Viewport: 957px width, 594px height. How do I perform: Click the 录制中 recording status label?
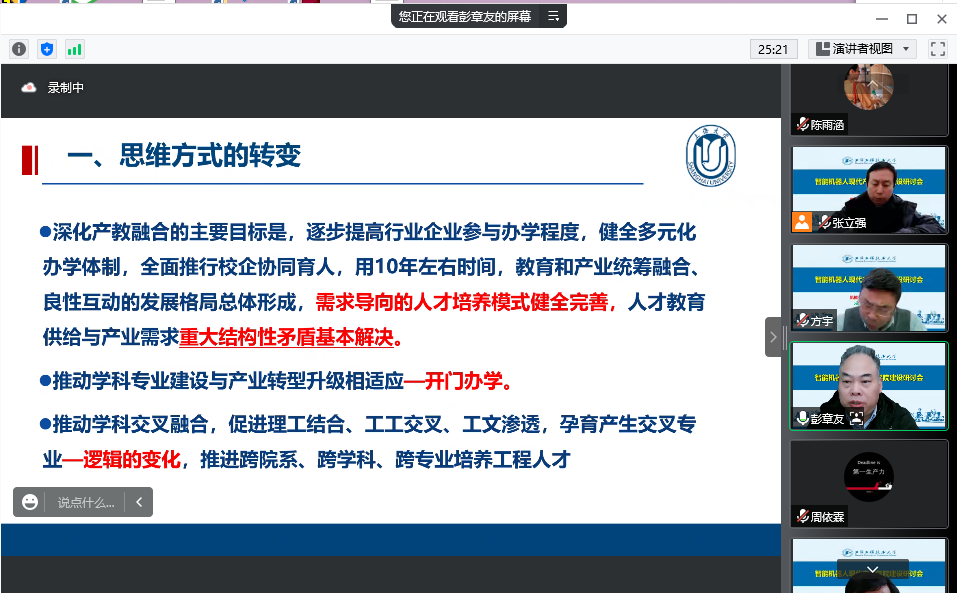[66, 88]
